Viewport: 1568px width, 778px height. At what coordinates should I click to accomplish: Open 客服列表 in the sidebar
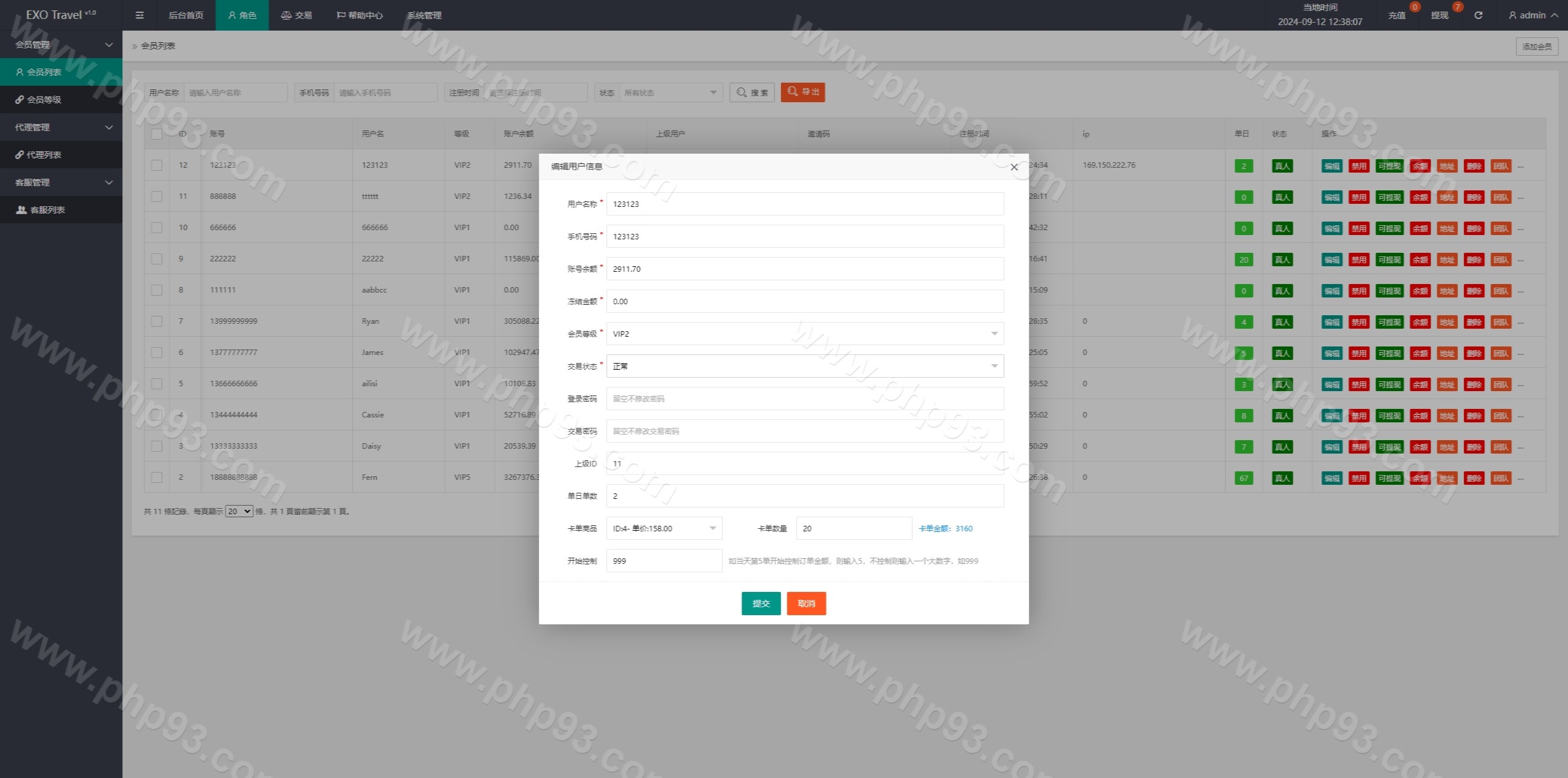coord(47,209)
